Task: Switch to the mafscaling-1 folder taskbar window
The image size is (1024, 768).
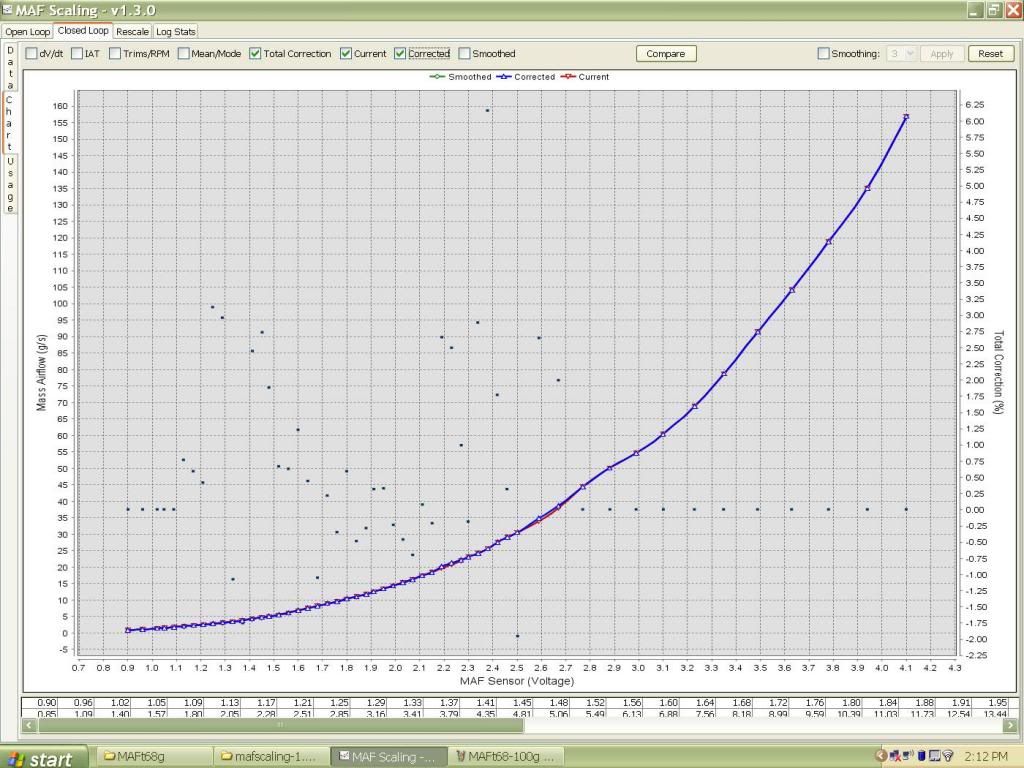Action: (273, 756)
